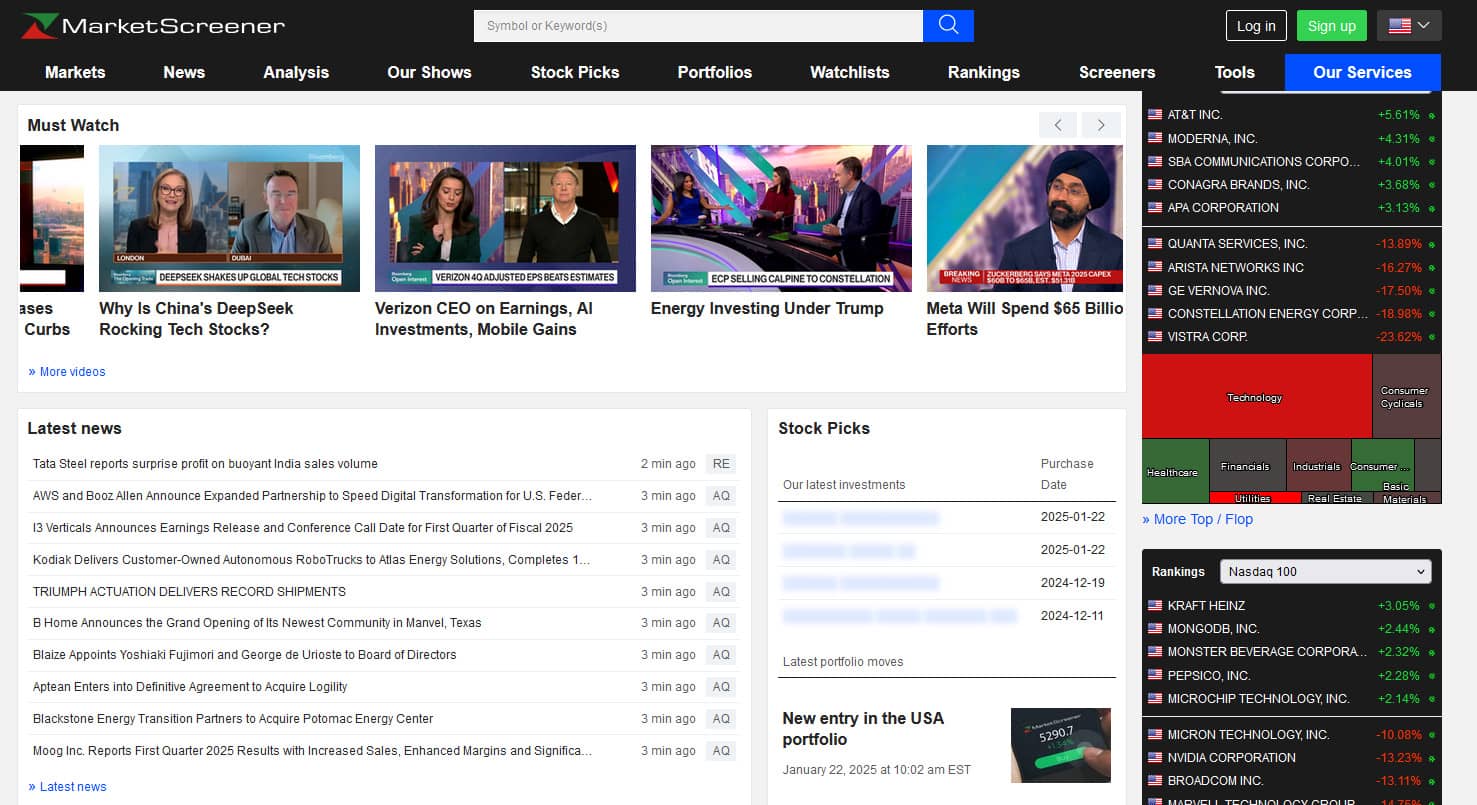
Task: Click the magnifier search button
Action: pyautogui.click(x=948, y=26)
